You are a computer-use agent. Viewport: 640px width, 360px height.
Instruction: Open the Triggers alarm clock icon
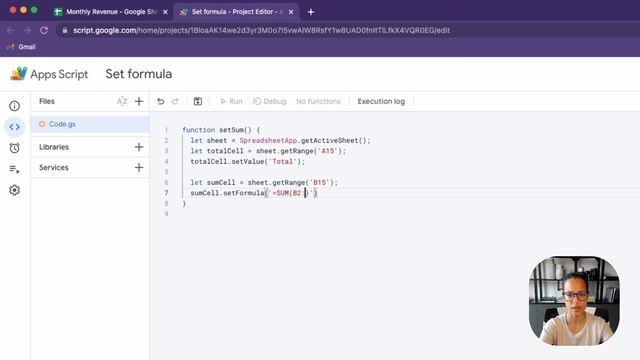14,148
